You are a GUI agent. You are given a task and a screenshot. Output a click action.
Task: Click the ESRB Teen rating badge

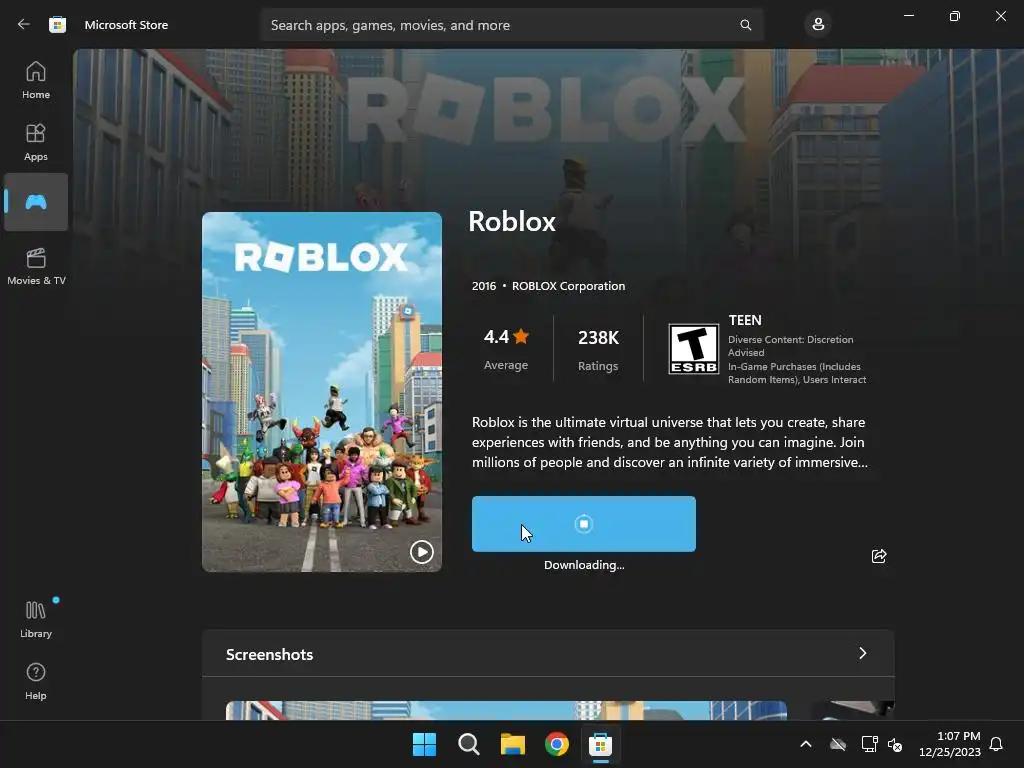pyautogui.click(x=694, y=349)
